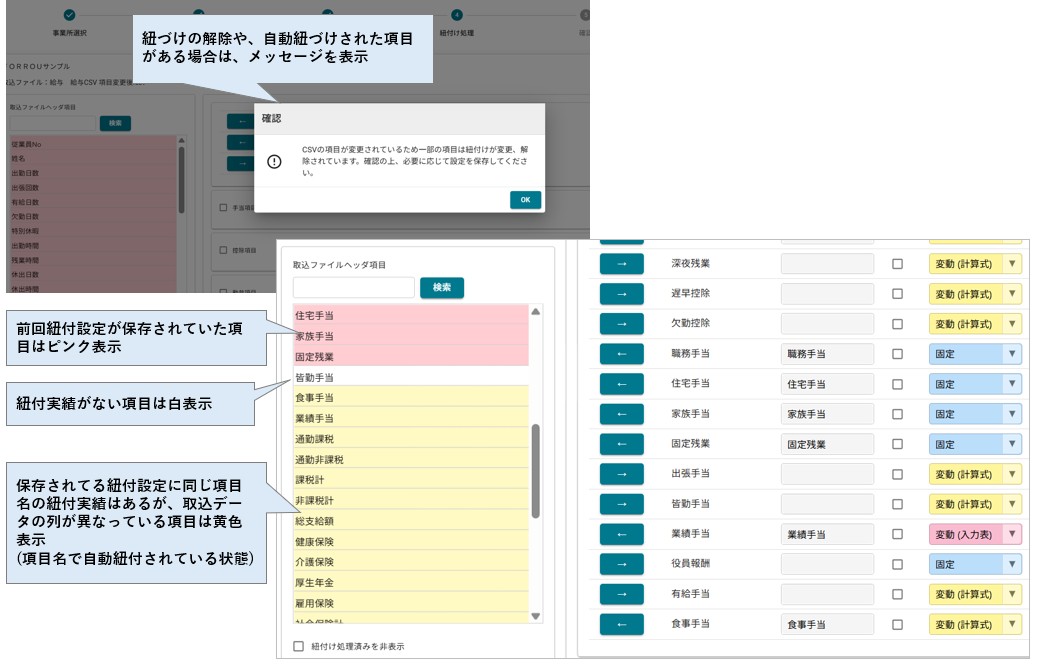Click the right arrow button for 遅早控除
This screenshot has height=664, width=1037.
pyautogui.click(x=621, y=294)
